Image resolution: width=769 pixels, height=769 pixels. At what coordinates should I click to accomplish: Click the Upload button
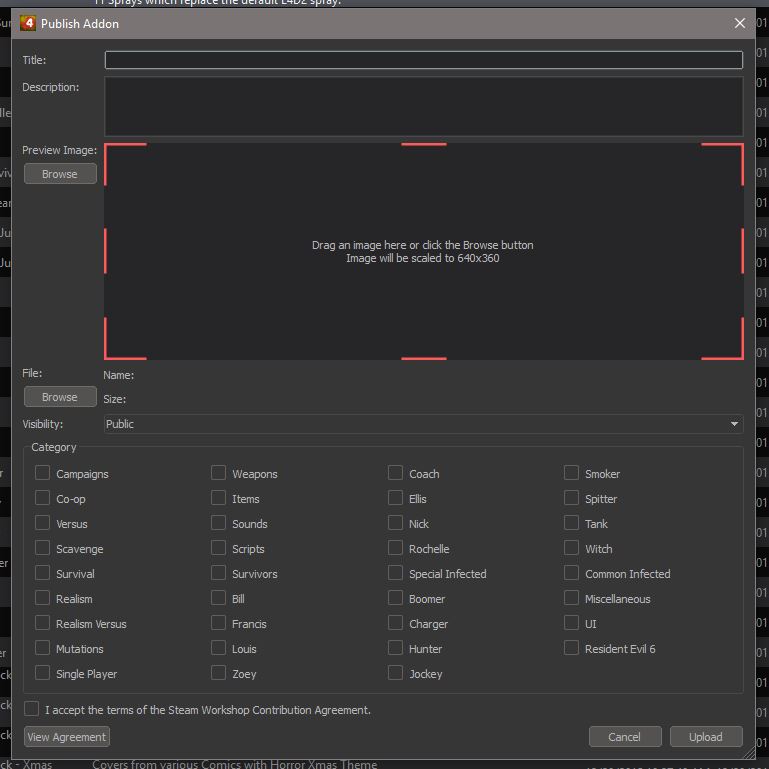coord(706,737)
